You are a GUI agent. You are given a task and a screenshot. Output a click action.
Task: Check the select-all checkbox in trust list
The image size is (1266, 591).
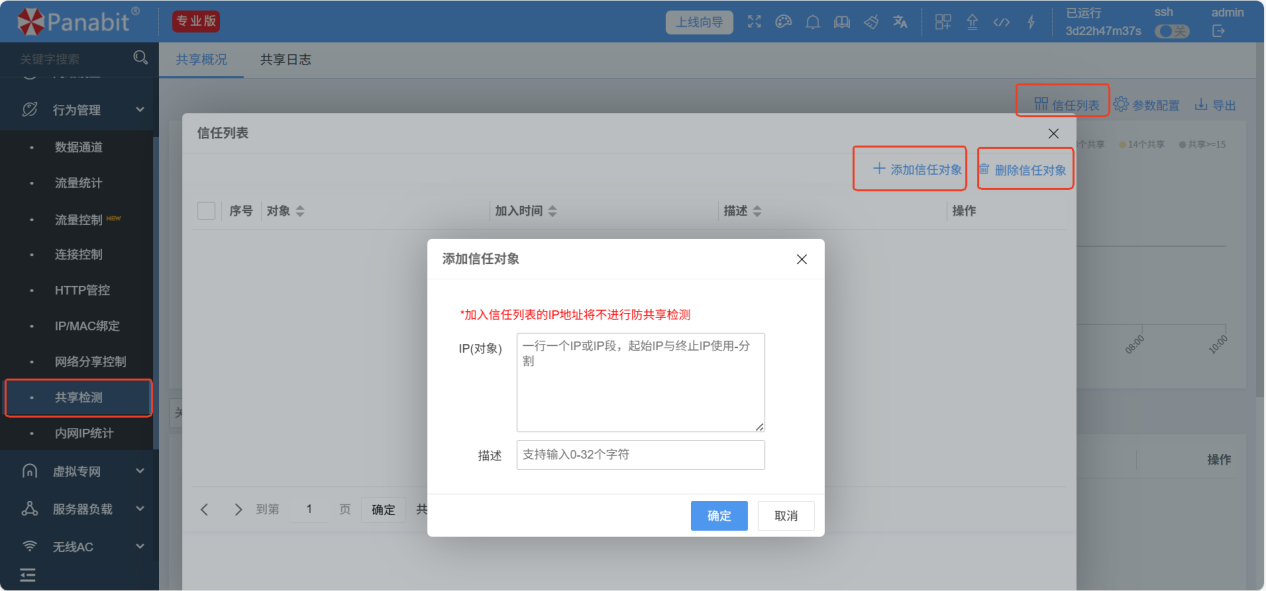pyautogui.click(x=207, y=211)
